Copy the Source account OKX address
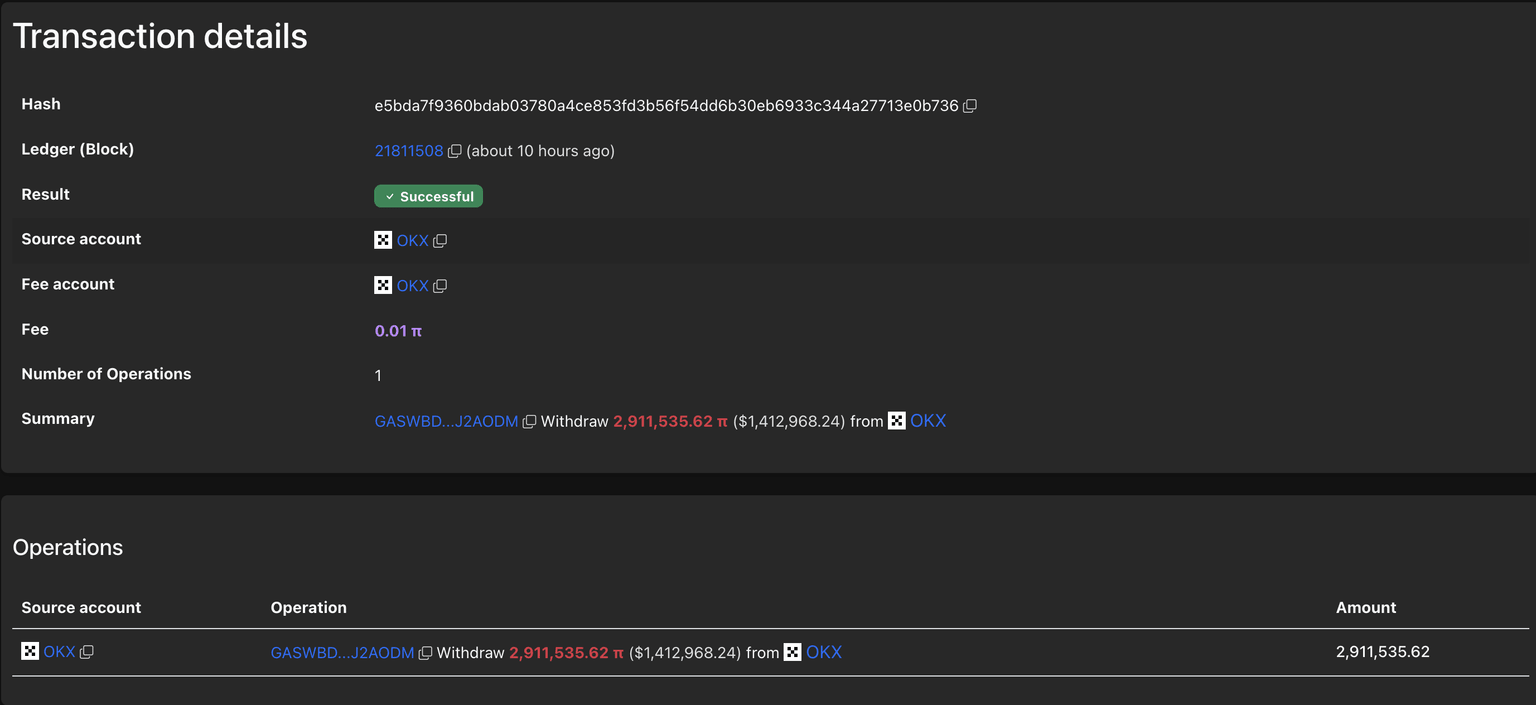Screen dimensions: 1536x705 [x=440, y=241]
